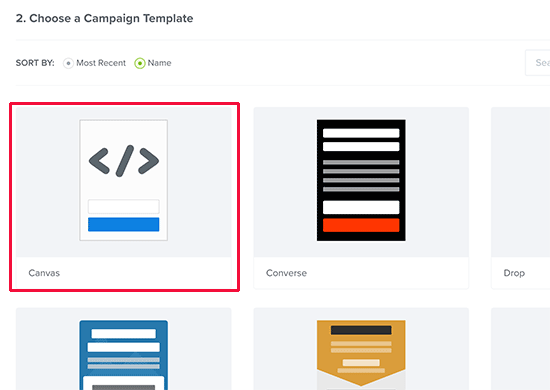
Task: Click the code brackets icon on Canvas
Action: 123,161
